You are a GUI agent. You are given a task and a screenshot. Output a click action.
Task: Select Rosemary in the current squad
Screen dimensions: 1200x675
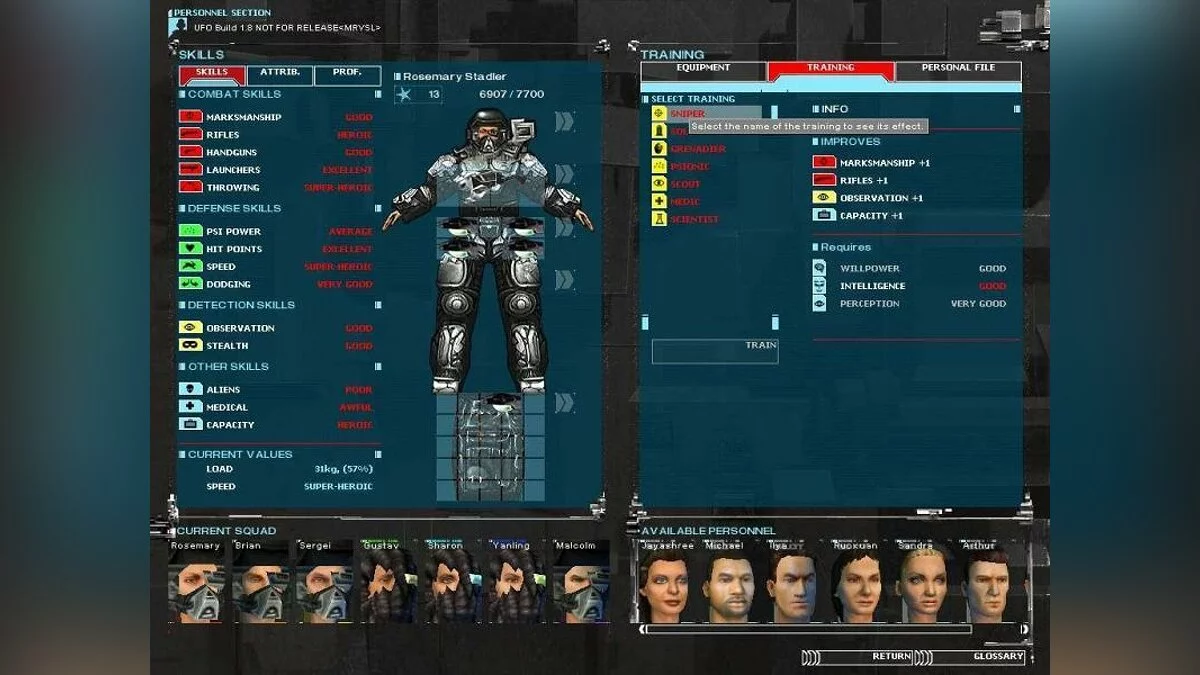tap(197, 581)
